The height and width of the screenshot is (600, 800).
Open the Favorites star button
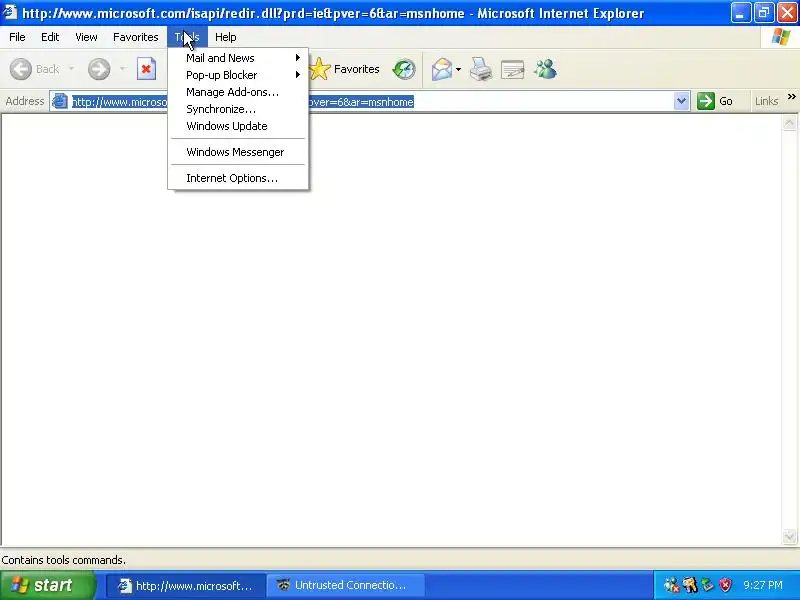[344, 69]
